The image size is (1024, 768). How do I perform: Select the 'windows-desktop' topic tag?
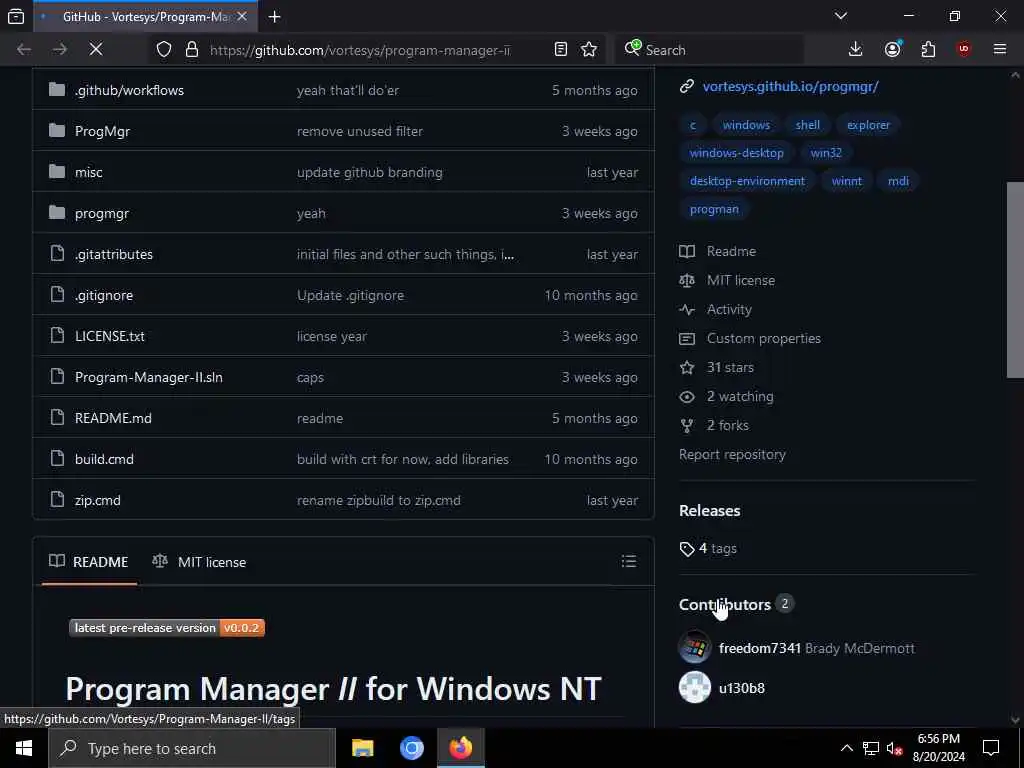(x=737, y=153)
